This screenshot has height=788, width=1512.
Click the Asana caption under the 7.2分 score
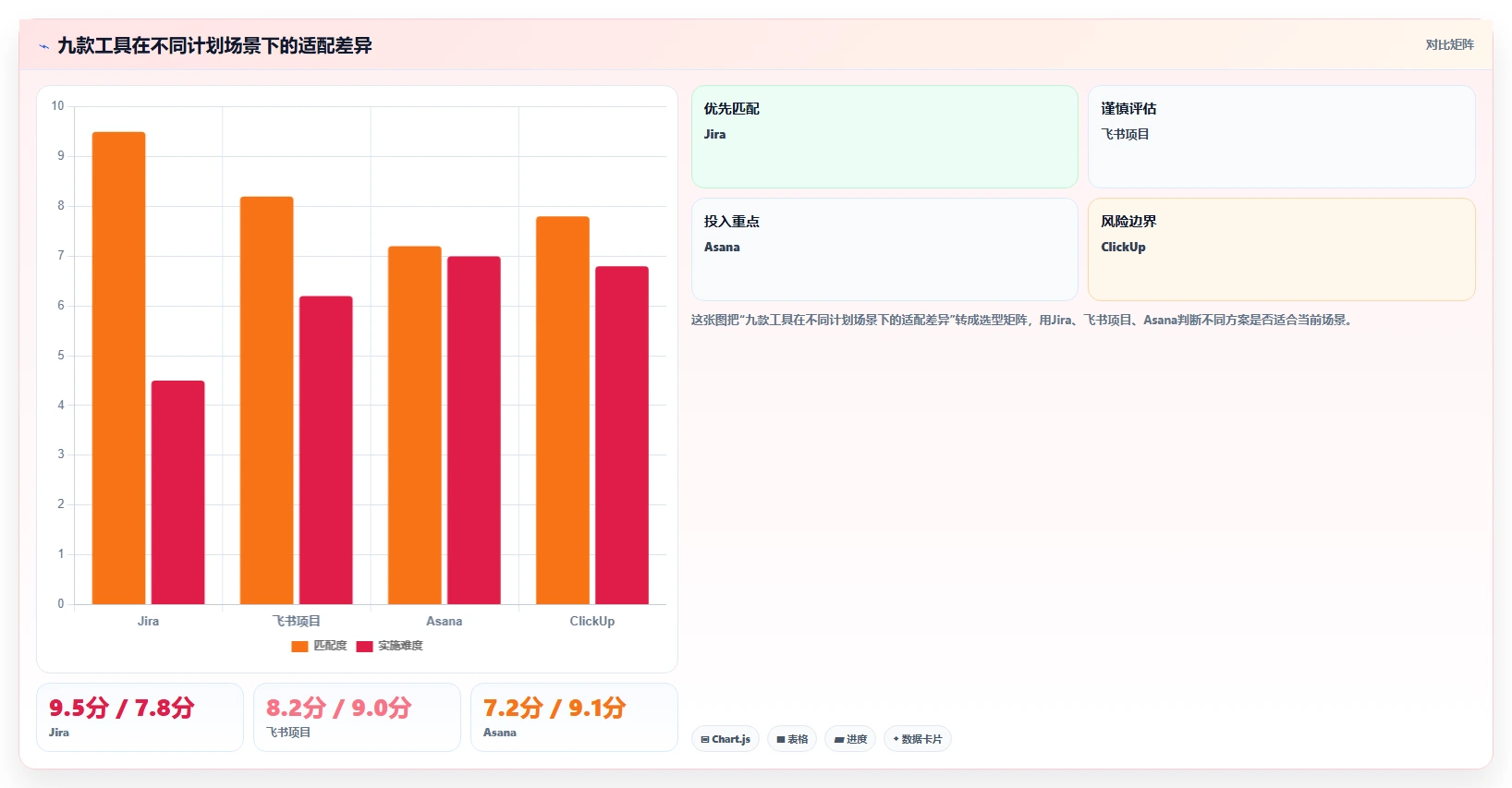pyautogui.click(x=500, y=733)
